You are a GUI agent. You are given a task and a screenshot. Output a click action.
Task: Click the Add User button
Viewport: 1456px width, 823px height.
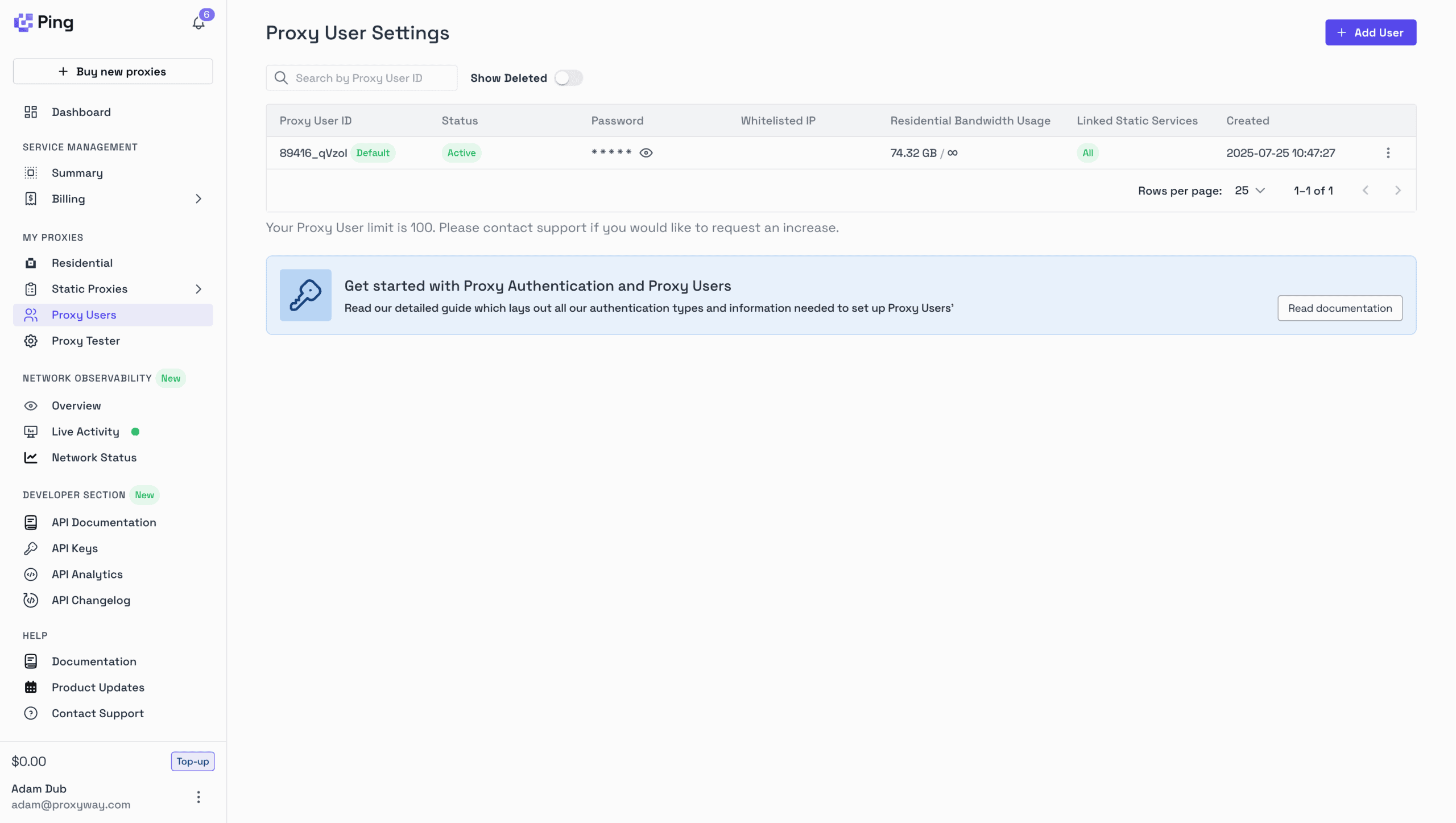click(1370, 32)
